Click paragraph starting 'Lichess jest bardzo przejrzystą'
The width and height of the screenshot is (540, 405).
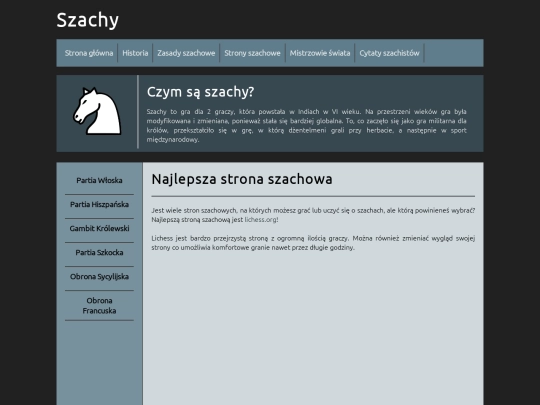pos(313,243)
